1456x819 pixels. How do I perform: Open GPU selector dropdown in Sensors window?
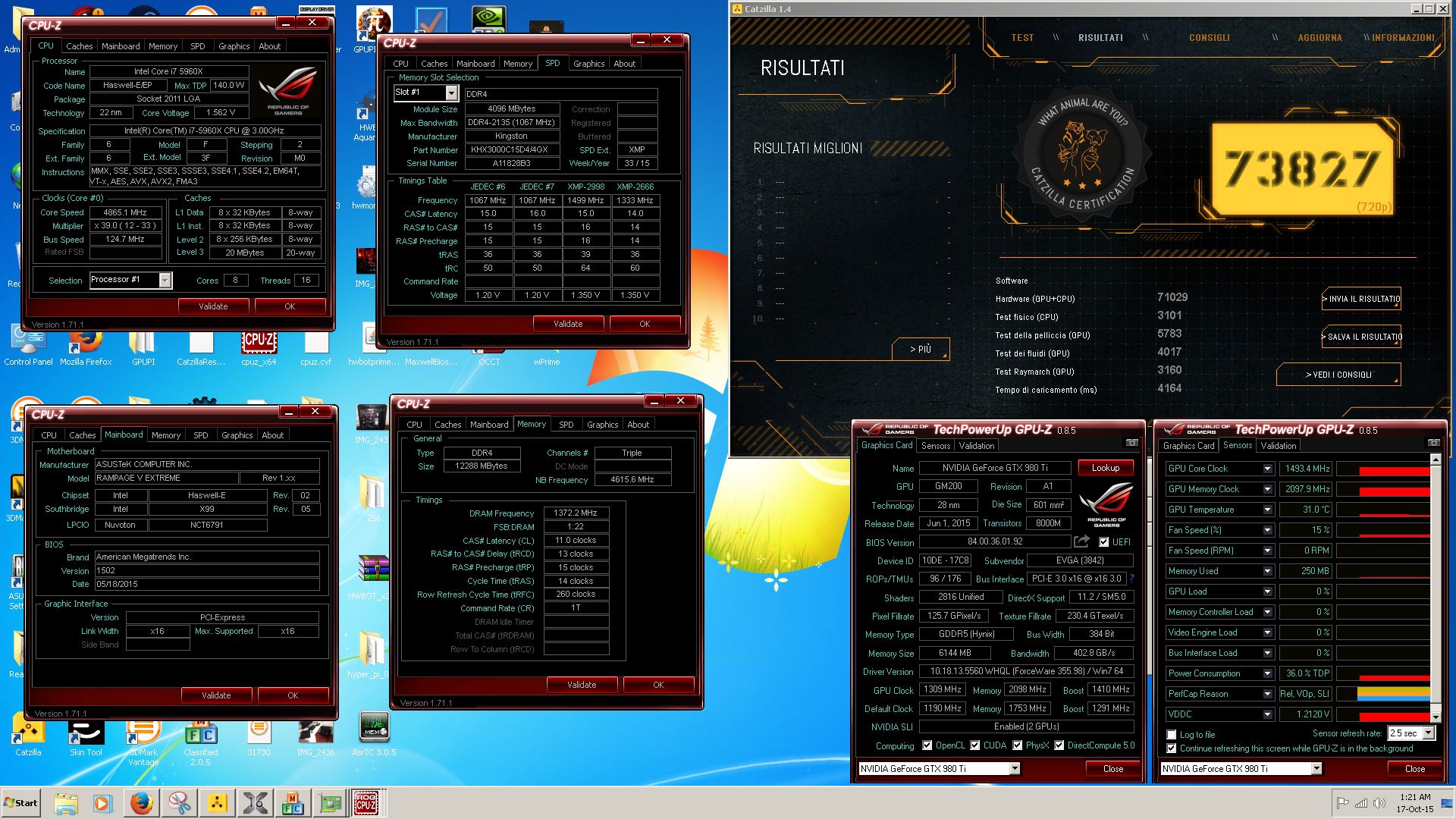1316,769
